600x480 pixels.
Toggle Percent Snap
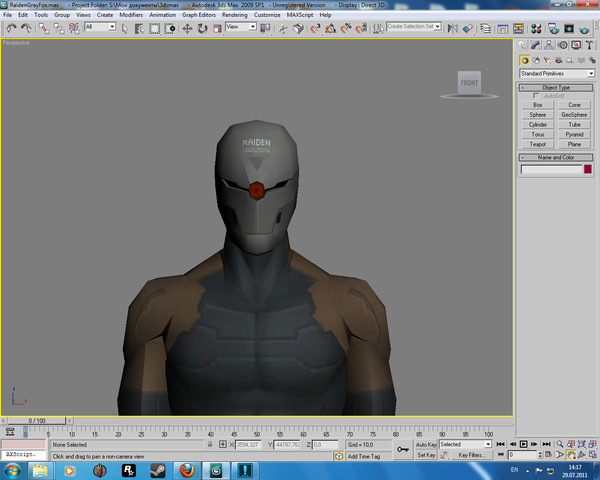coord(346,29)
